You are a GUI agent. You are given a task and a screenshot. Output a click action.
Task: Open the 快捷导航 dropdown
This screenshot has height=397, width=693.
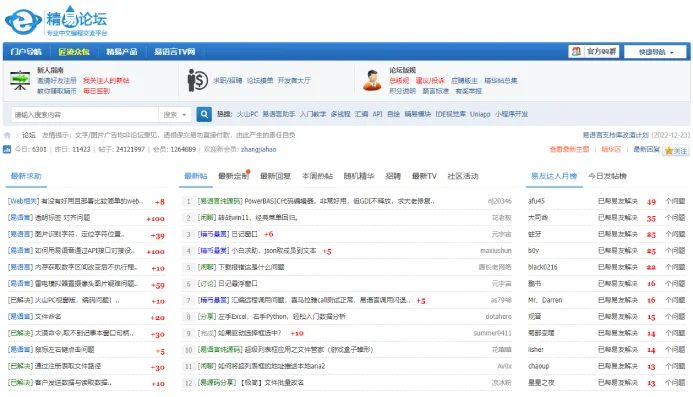pos(655,52)
